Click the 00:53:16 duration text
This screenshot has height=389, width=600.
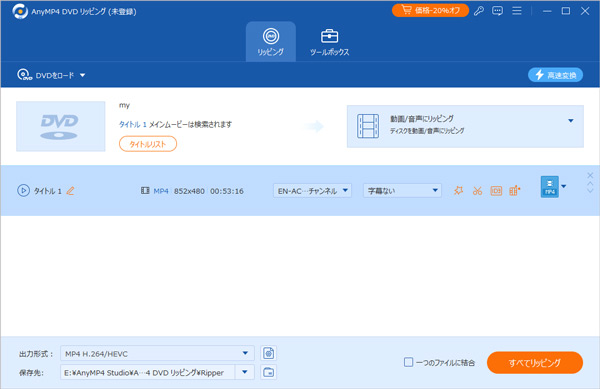coord(227,191)
